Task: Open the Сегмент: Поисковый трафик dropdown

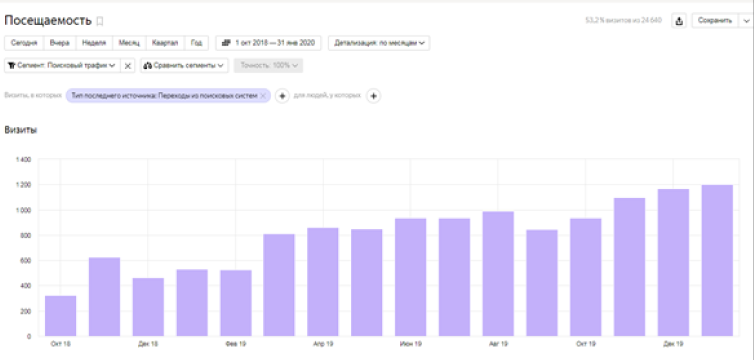Action: pos(62,66)
